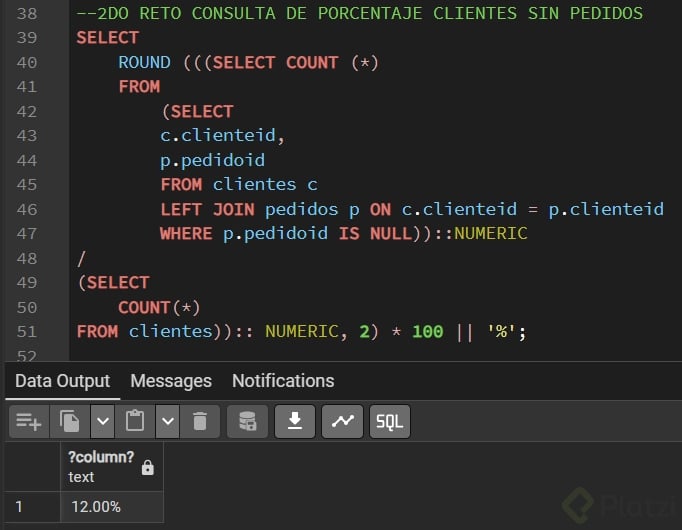The width and height of the screenshot is (682, 530).
Task: Switch to the Data Output tab
Action: pos(63,381)
